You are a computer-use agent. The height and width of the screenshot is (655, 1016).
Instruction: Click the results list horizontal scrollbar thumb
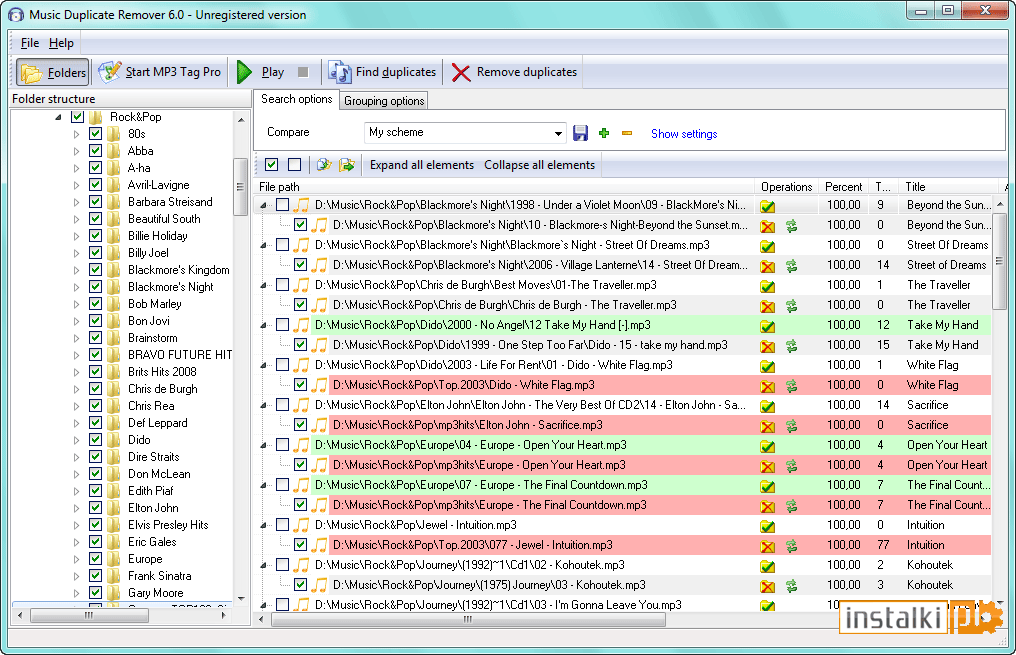pyautogui.click(x=468, y=619)
